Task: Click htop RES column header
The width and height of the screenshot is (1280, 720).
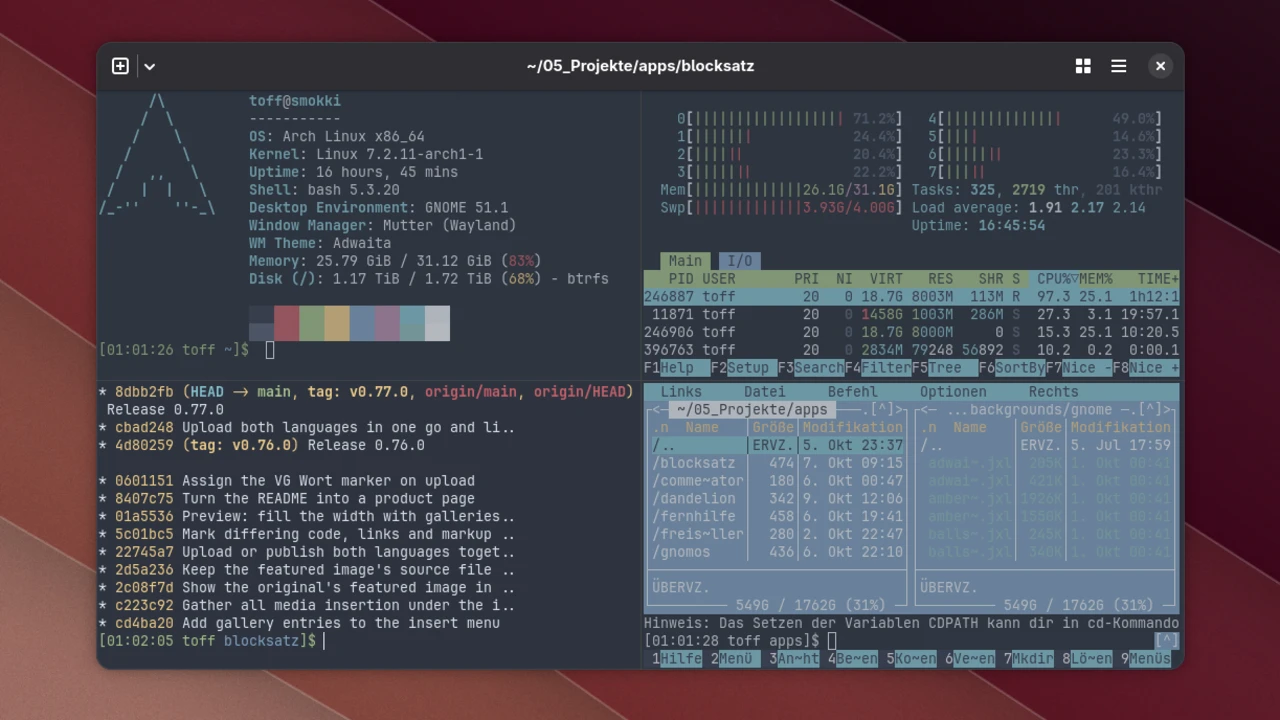Action: (940, 279)
